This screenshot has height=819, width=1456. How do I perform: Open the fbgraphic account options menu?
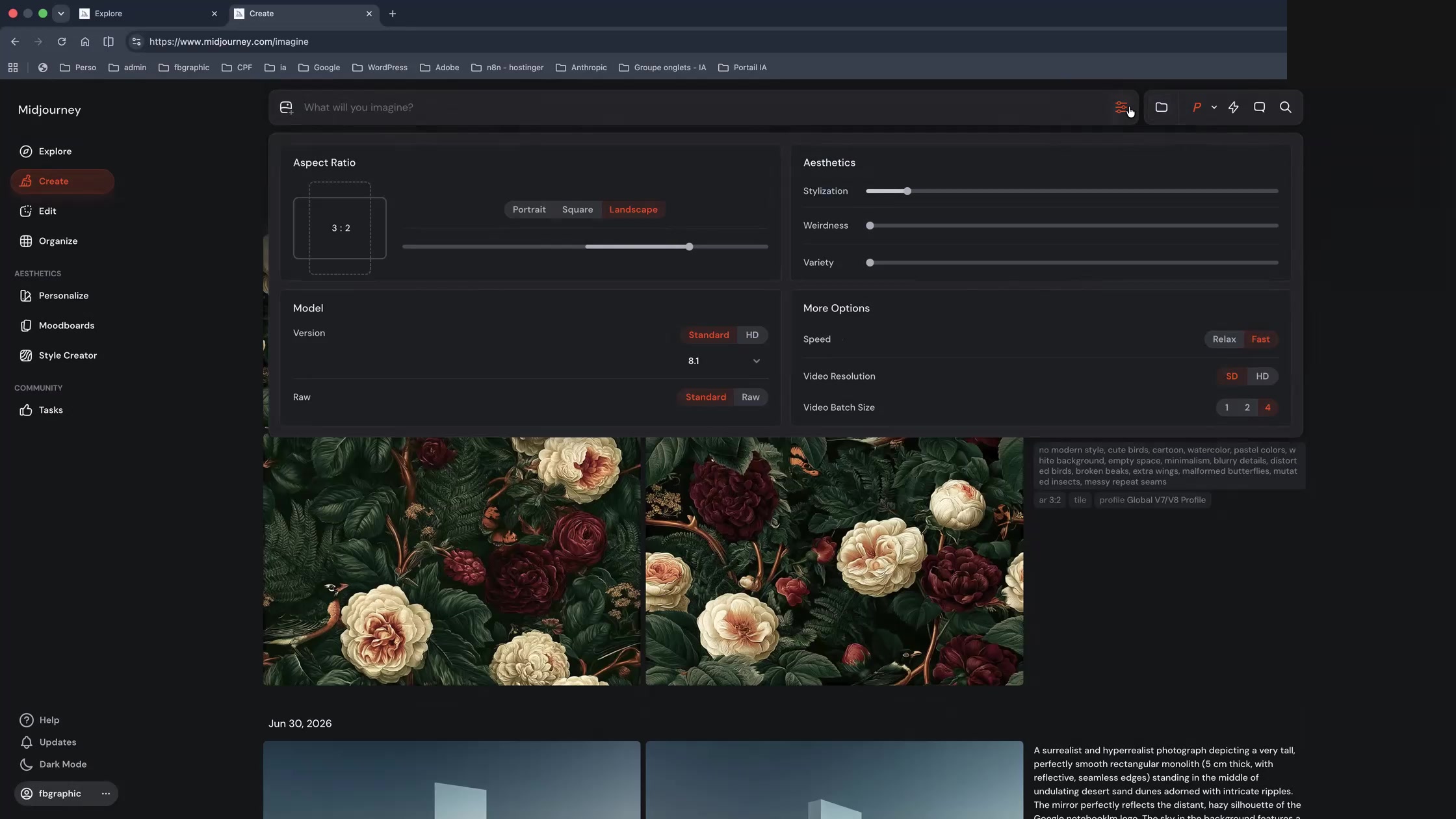[x=106, y=794]
